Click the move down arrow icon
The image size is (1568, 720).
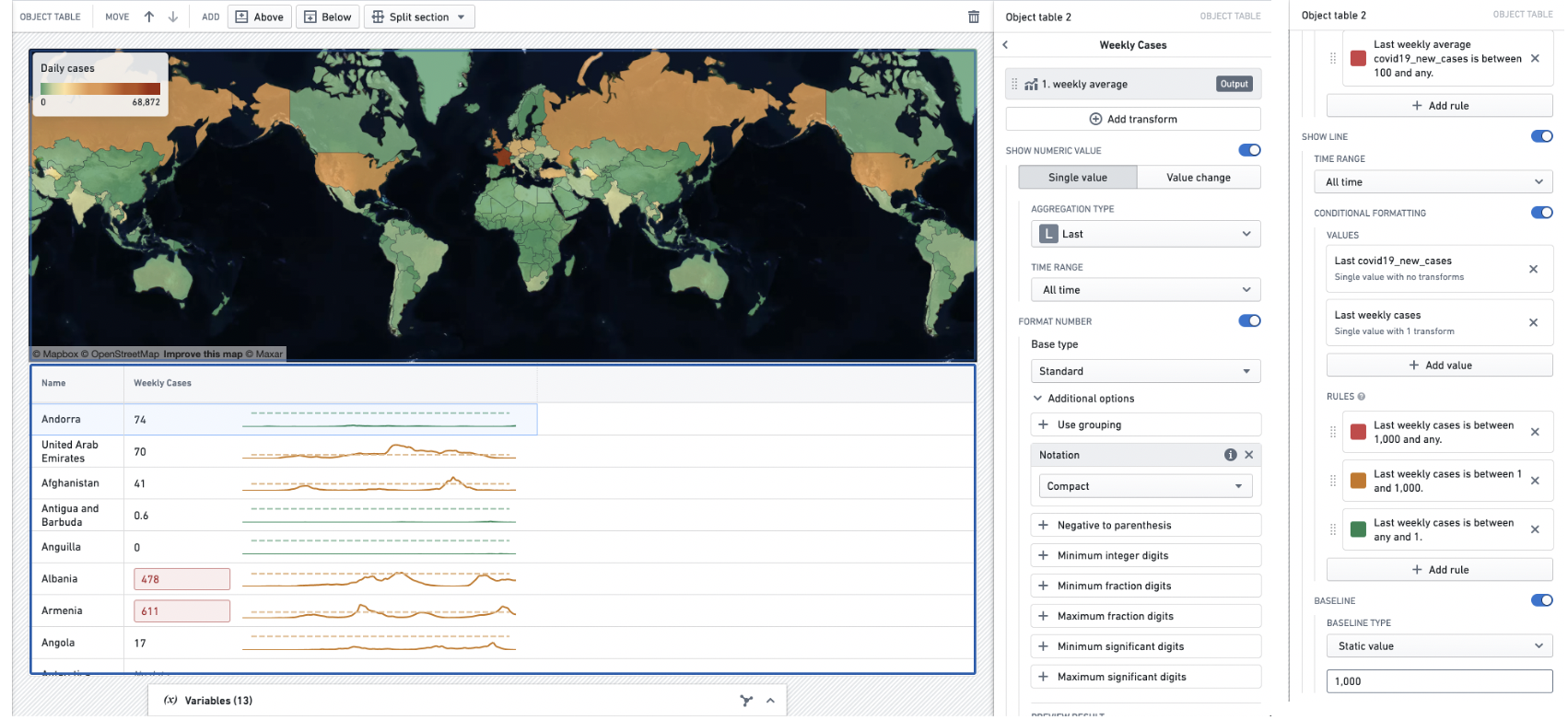click(x=172, y=17)
